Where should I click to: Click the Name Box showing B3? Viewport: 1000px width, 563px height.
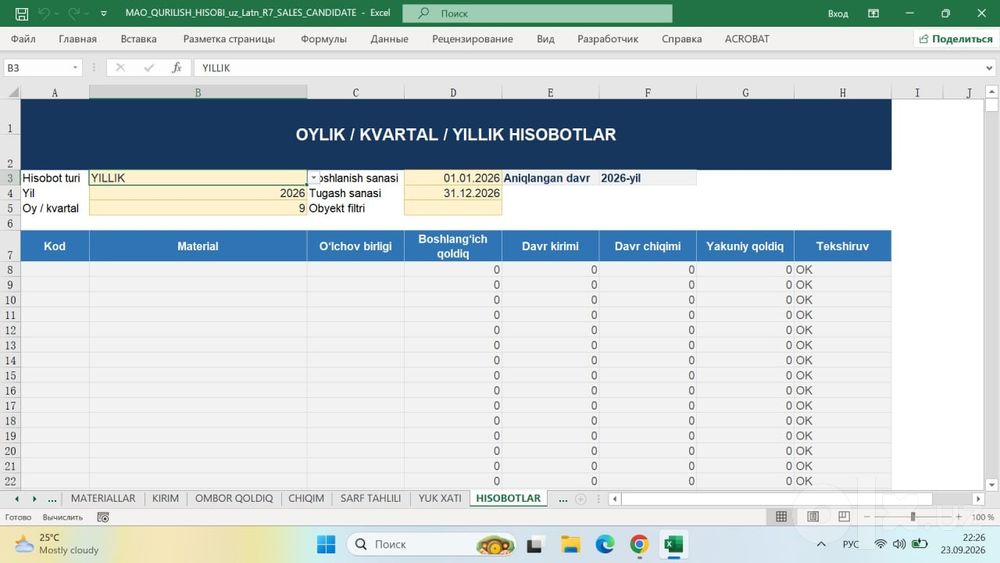click(x=37, y=68)
